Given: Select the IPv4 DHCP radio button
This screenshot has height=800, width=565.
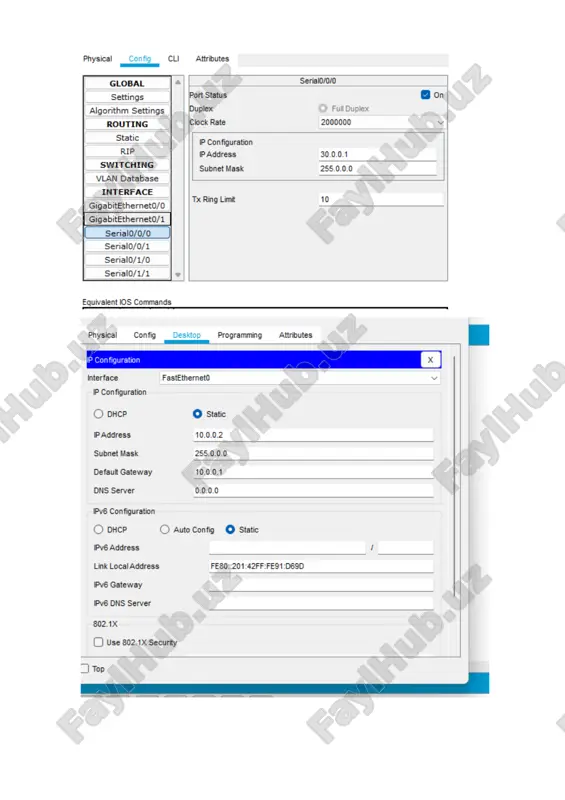Looking at the screenshot, I should pos(99,414).
